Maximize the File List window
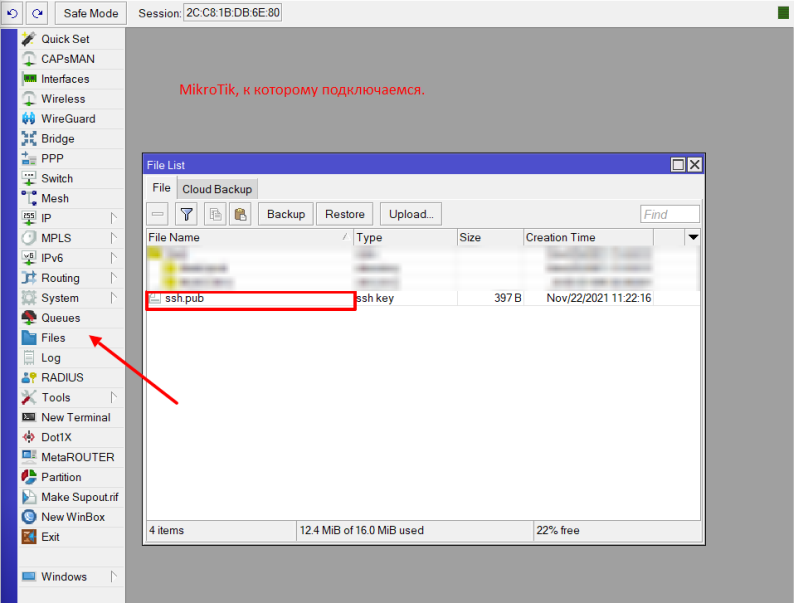794x603 pixels. tap(678, 165)
